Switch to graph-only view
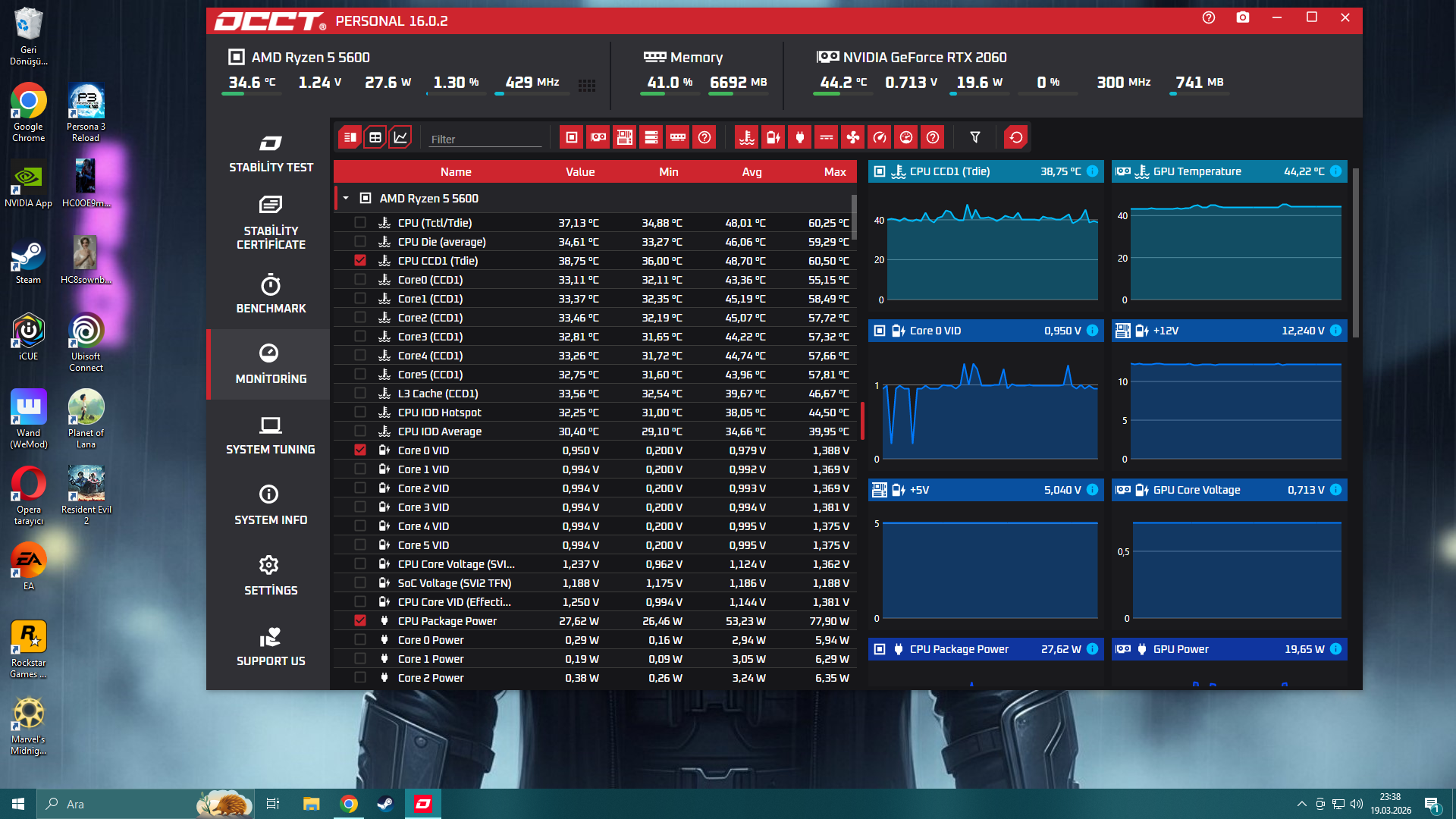This screenshot has height=819, width=1456. coord(400,137)
